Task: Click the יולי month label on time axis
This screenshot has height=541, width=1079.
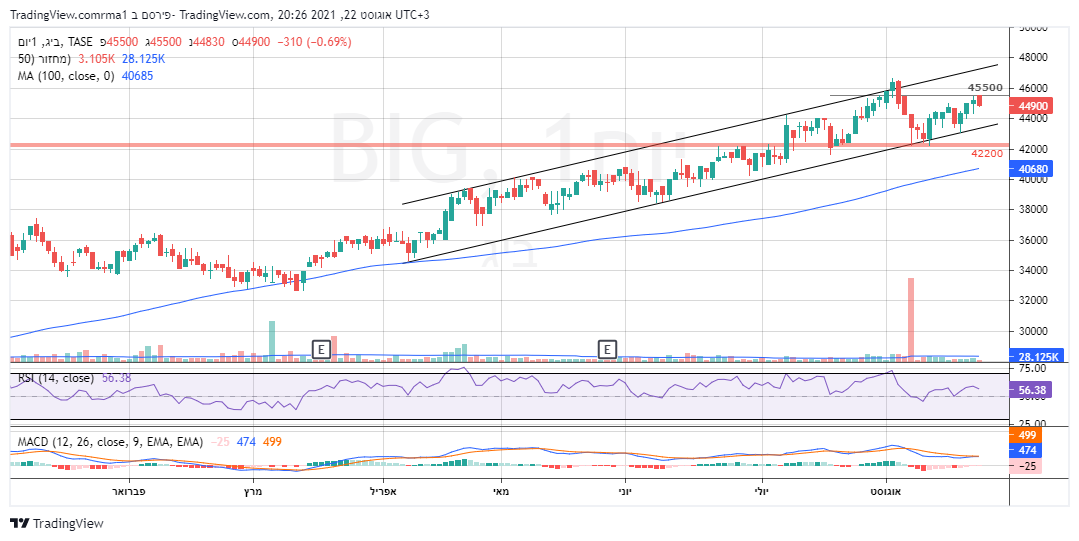Action: point(762,492)
